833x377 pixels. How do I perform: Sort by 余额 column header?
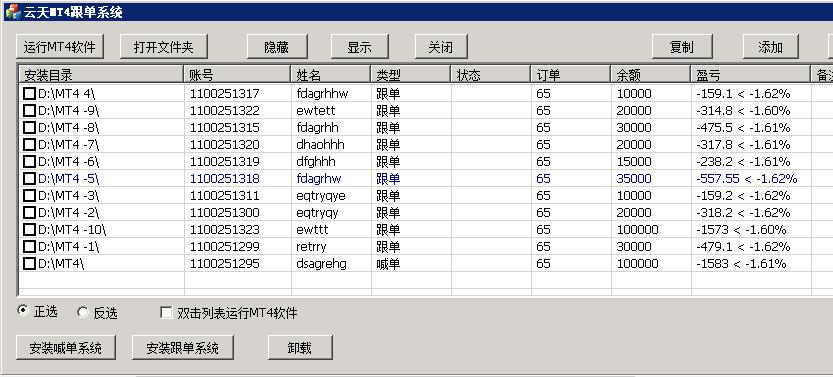[651, 75]
